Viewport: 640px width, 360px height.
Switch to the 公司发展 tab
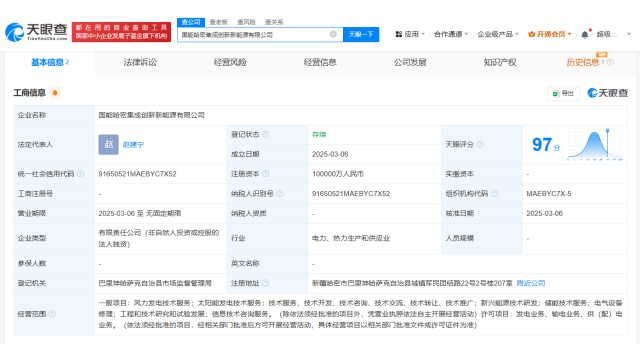(410, 62)
